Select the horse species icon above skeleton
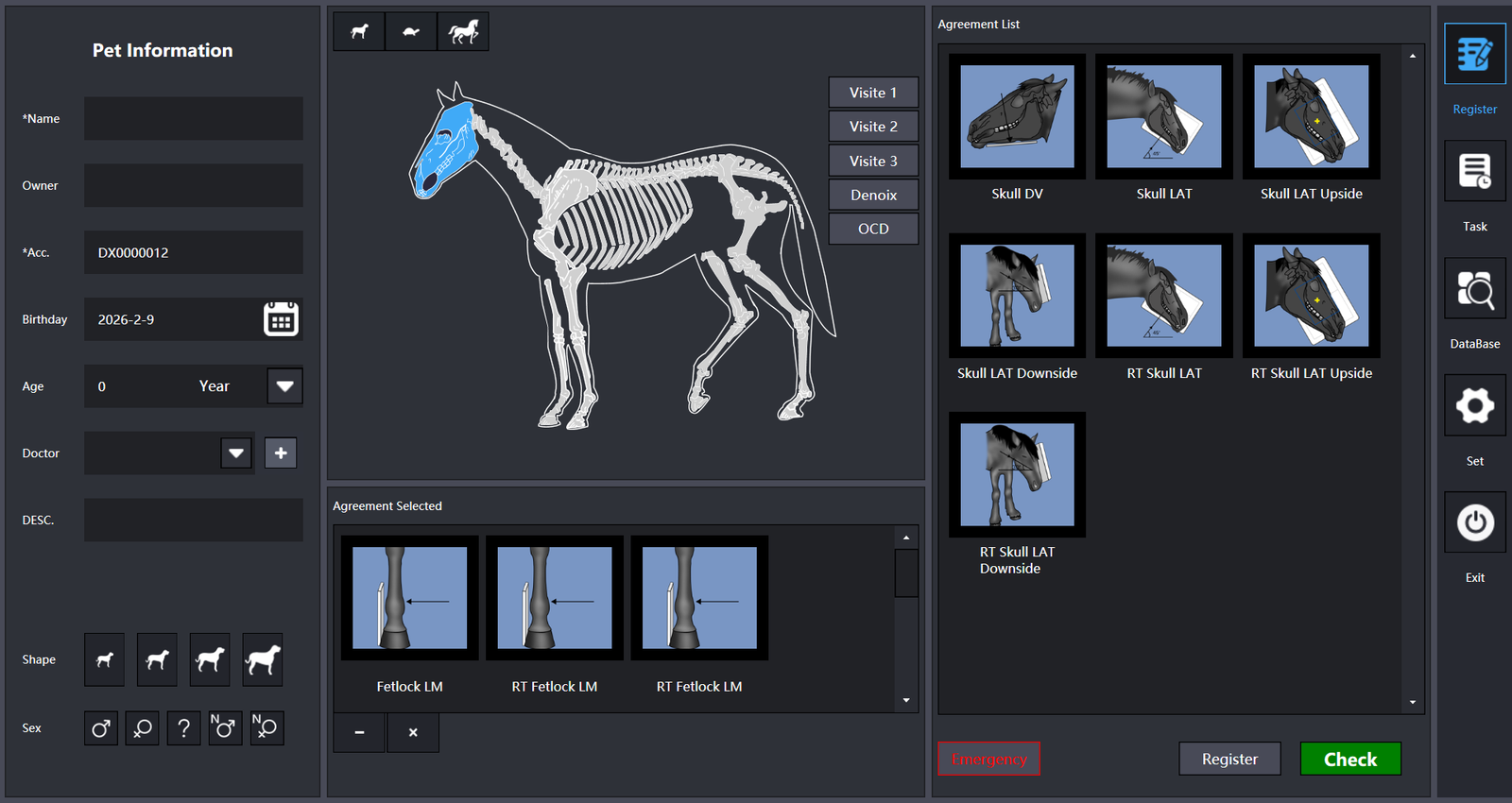The width and height of the screenshot is (1512, 803). 463,32
